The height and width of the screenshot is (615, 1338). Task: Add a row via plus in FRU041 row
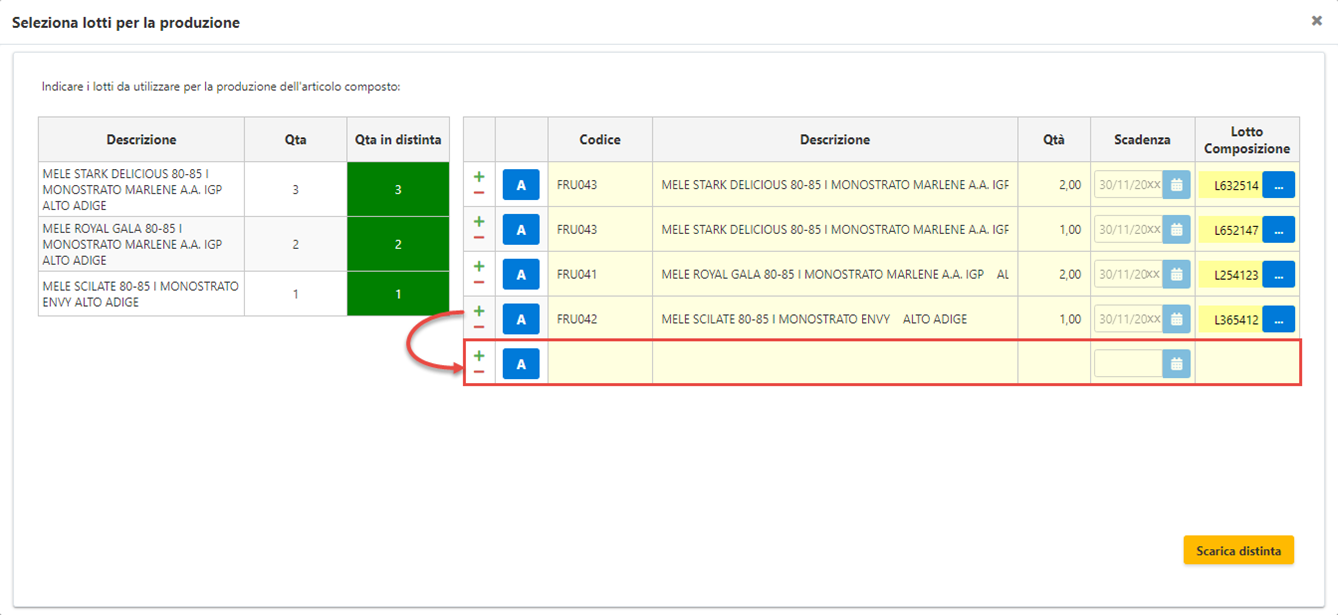pos(479,266)
